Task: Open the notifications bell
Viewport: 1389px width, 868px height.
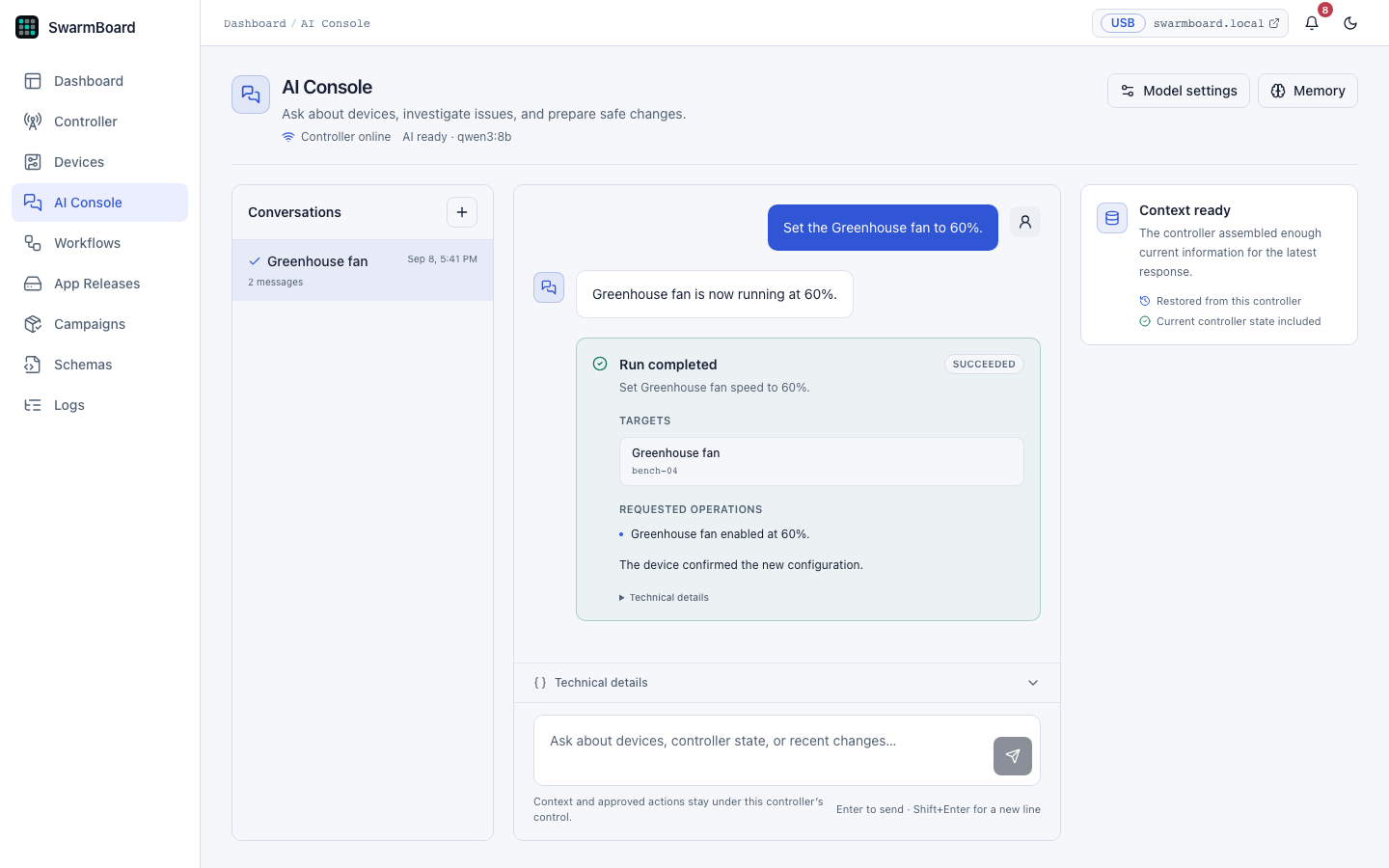Action: 1312,23
